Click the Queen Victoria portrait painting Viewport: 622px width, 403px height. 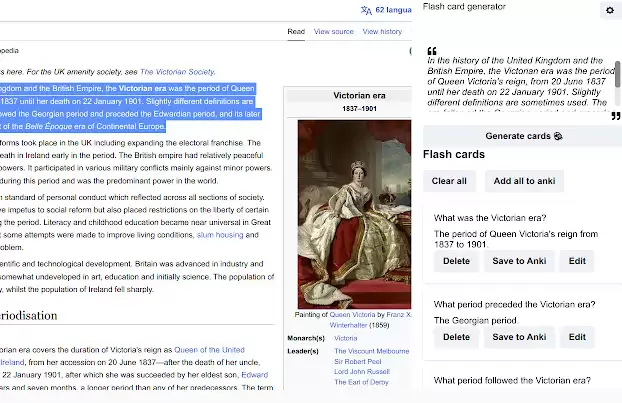click(354, 214)
